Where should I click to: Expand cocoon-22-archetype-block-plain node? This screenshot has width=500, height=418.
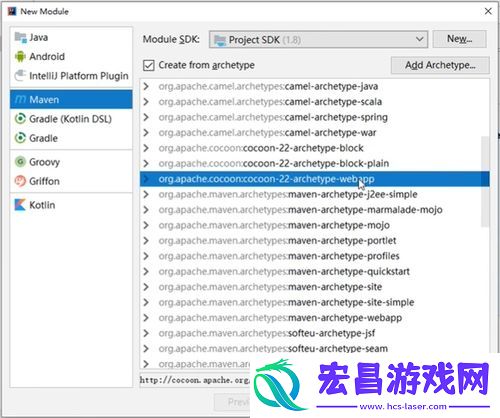[x=146, y=163]
